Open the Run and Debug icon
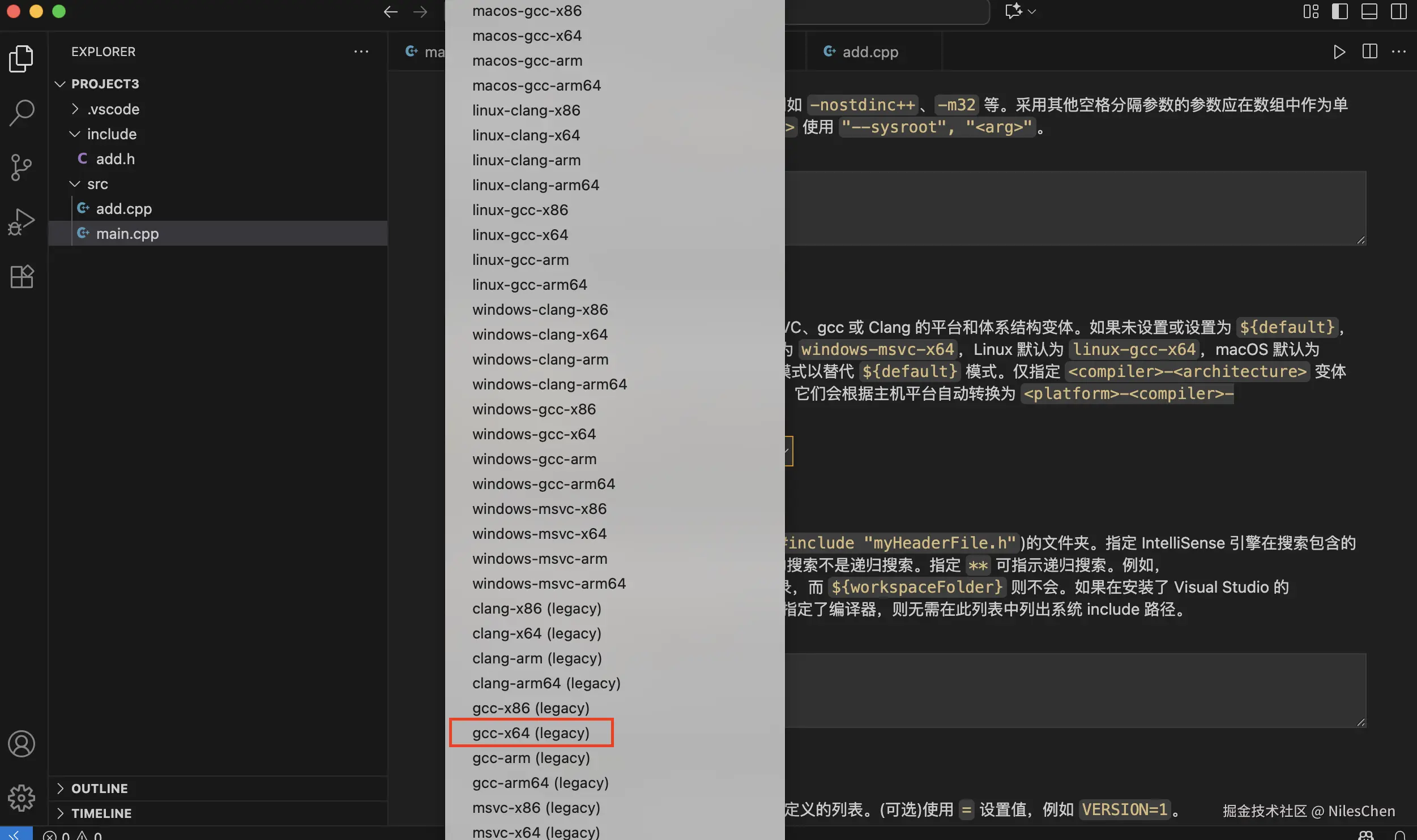Viewport: 1417px width, 840px height. click(x=22, y=221)
